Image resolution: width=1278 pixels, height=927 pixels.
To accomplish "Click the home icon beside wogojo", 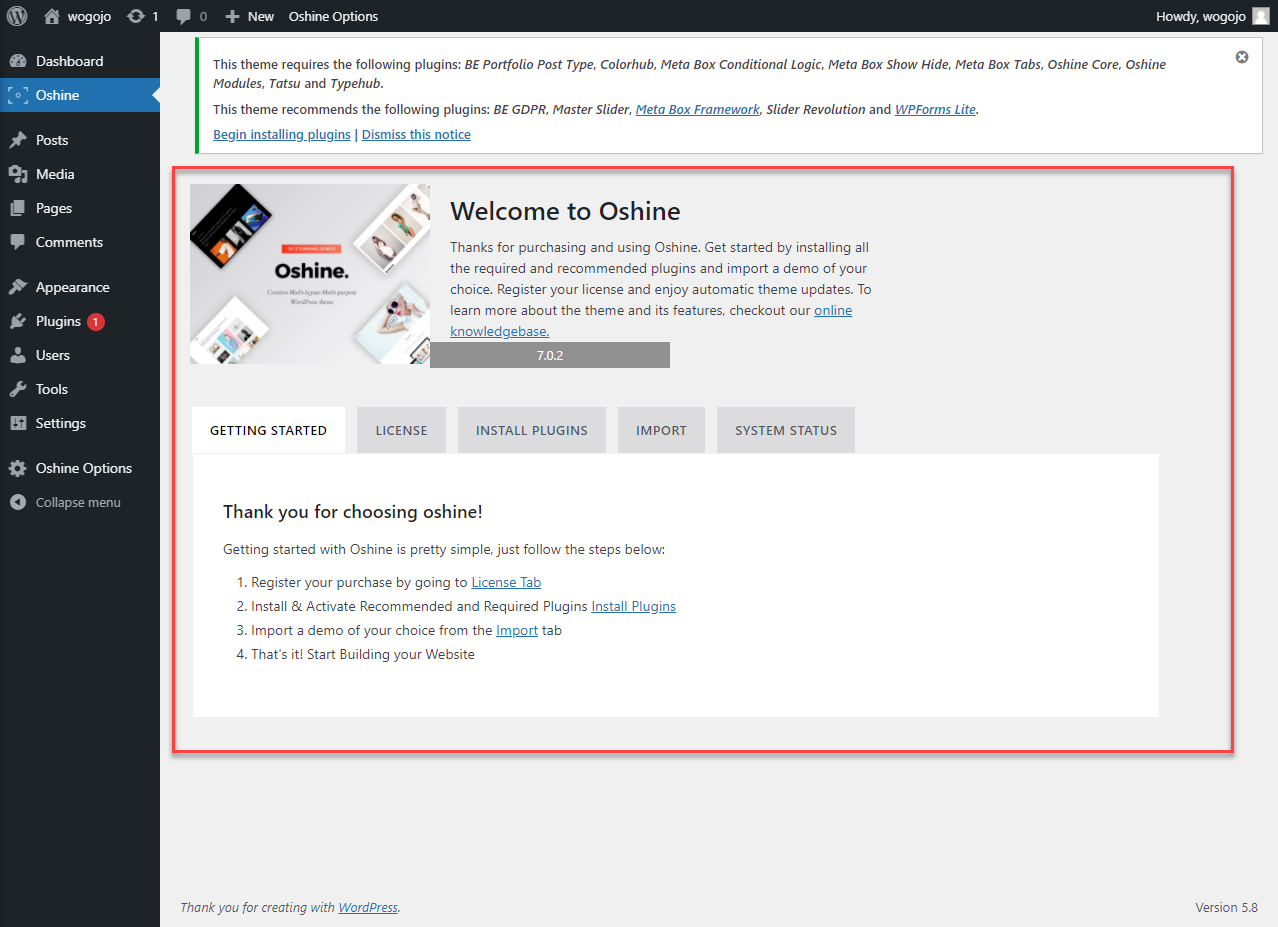I will (52, 16).
